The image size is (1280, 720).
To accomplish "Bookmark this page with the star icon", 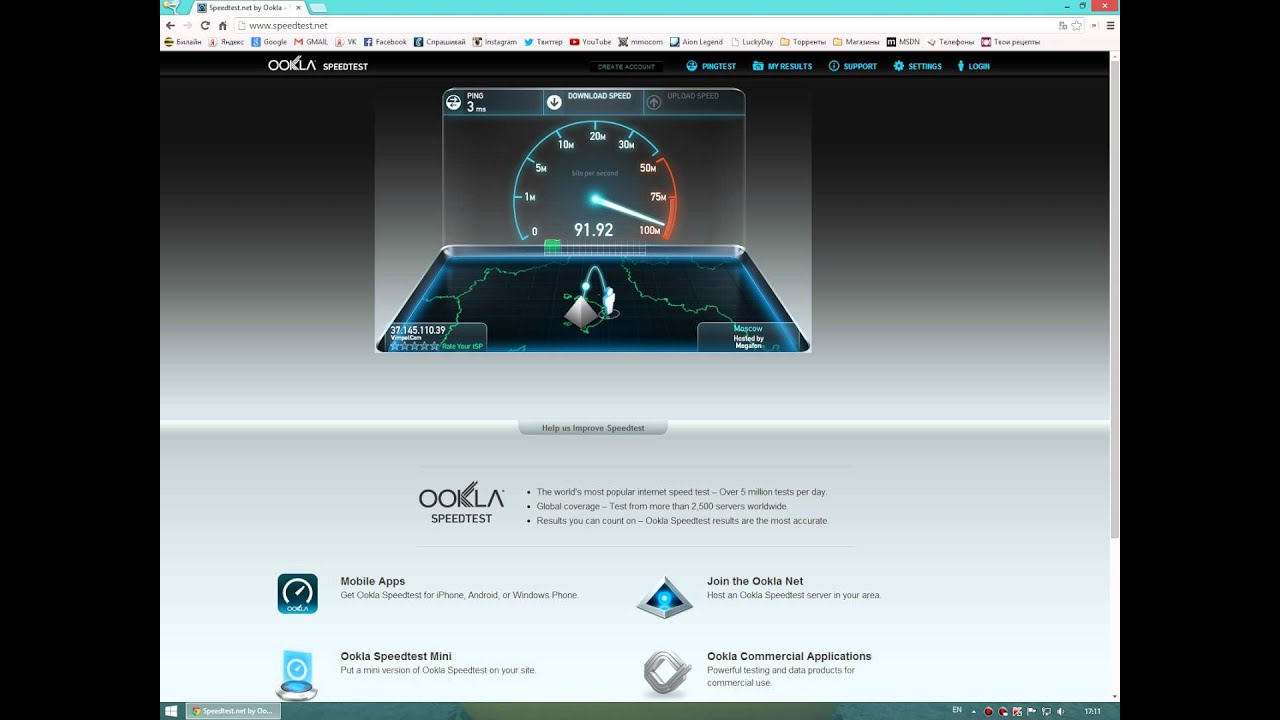I will pos(1077,25).
